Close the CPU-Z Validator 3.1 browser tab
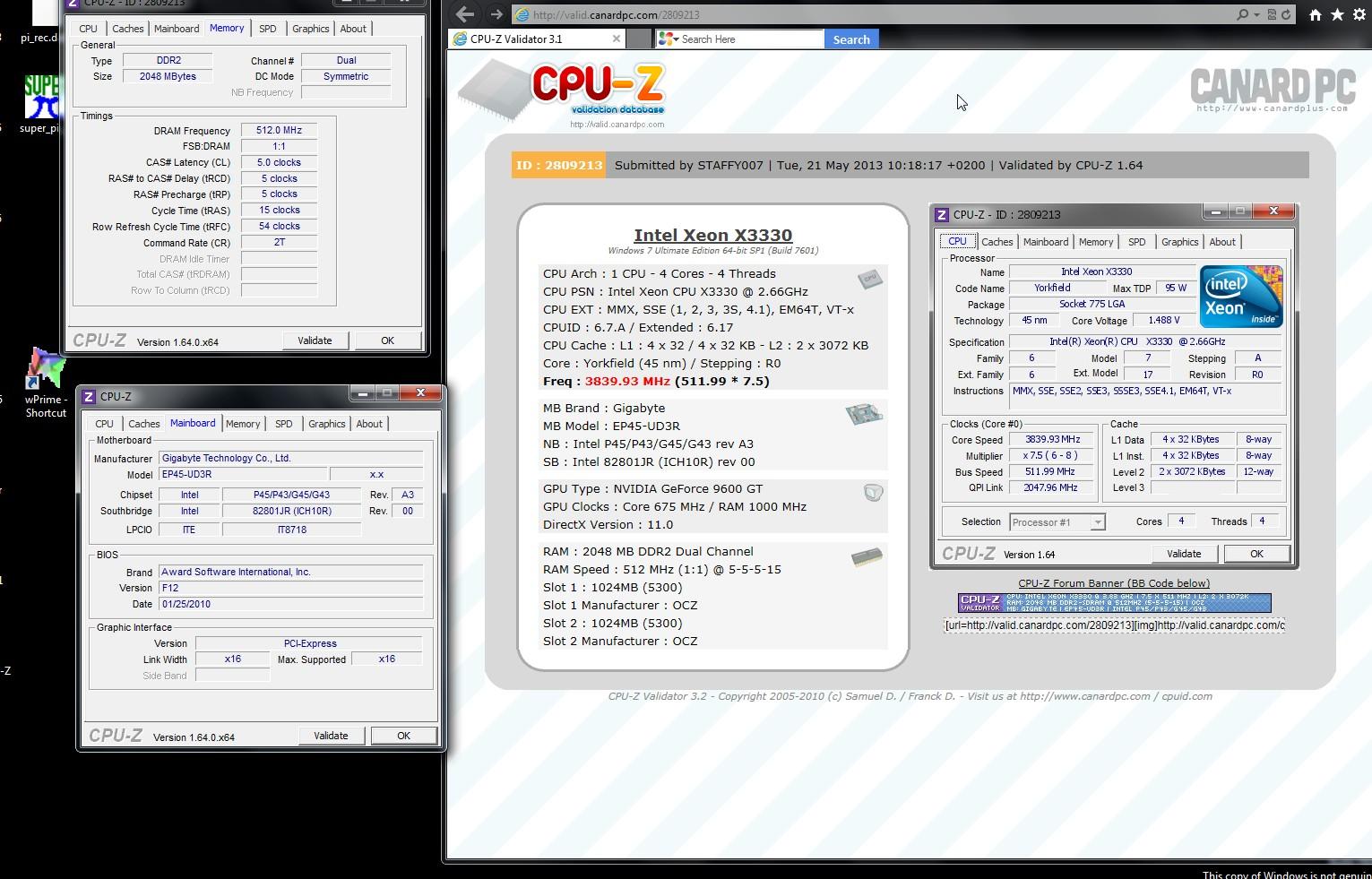This screenshot has width=1372, height=879. coord(616,39)
